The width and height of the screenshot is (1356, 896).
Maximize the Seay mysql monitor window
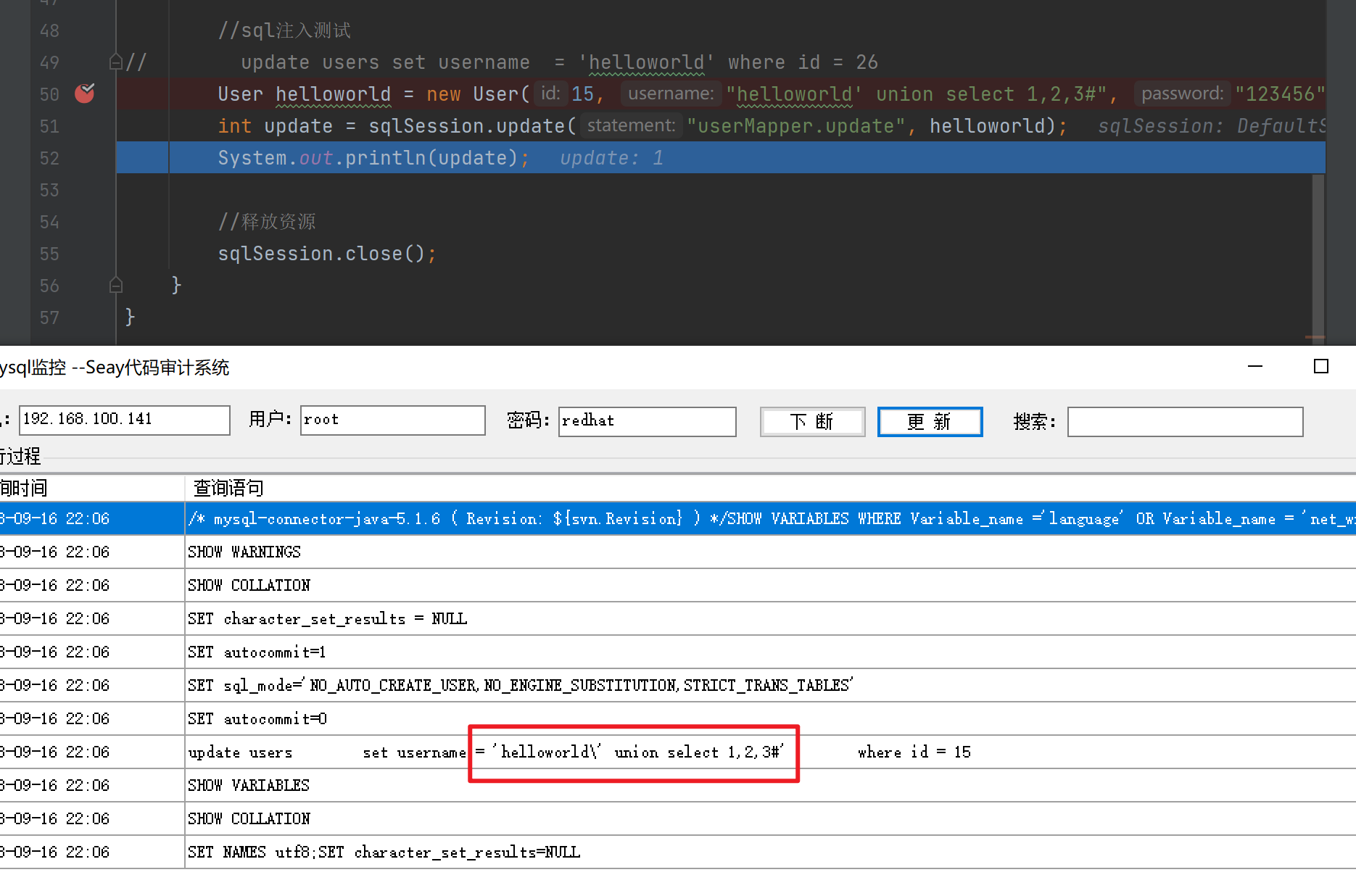[1321, 367]
